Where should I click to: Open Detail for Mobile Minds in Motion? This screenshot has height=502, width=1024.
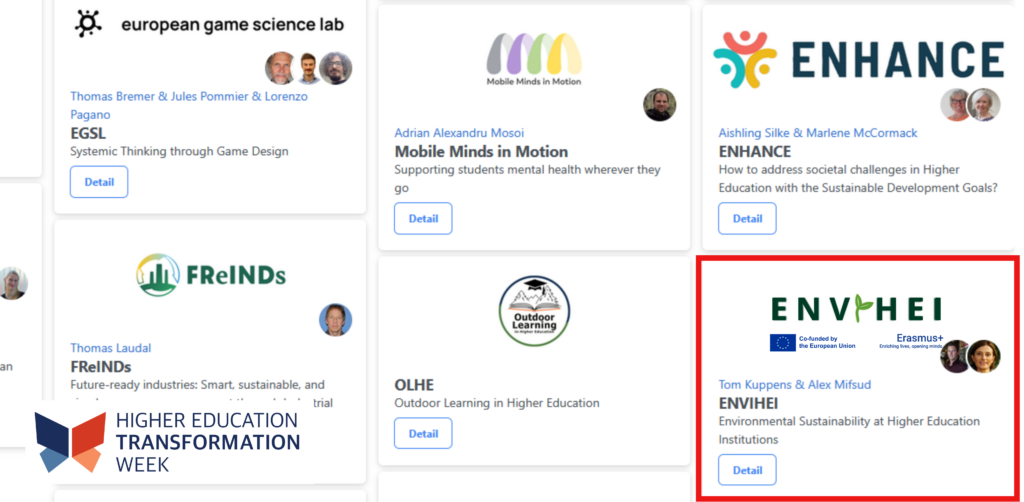click(423, 219)
